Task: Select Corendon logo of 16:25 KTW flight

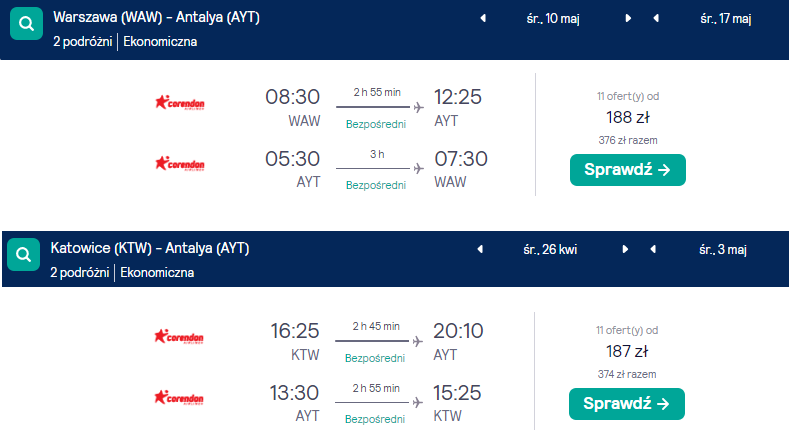Action: (x=179, y=336)
